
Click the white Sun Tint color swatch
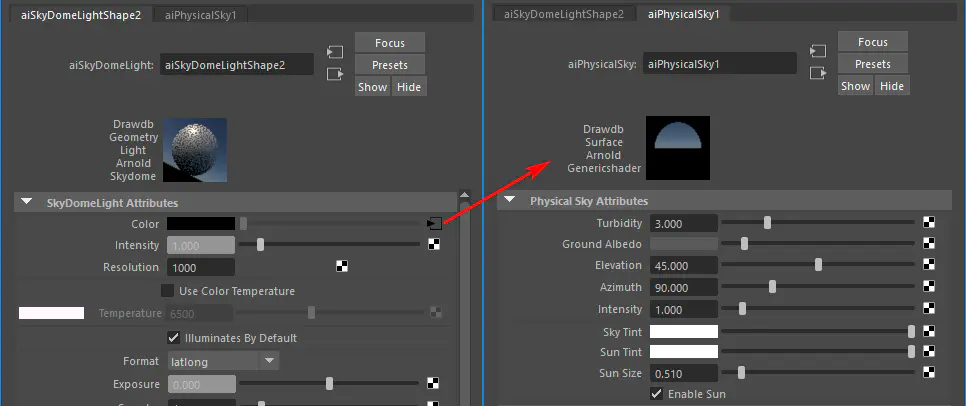(x=684, y=352)
